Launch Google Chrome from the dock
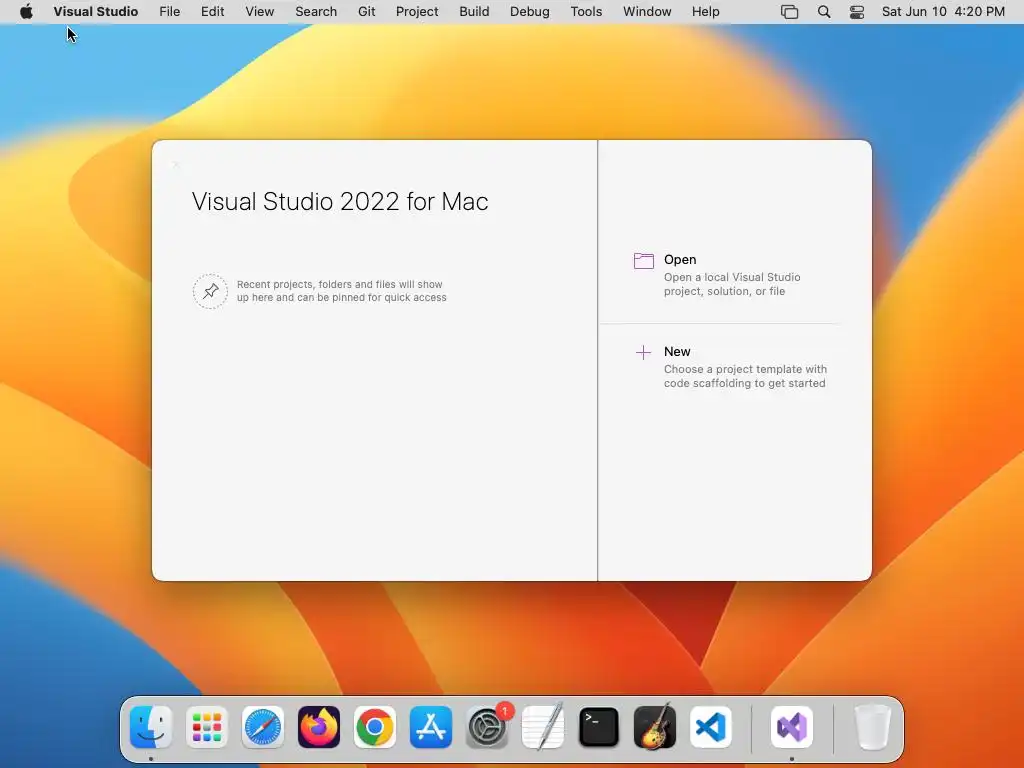This screenshot has width=1024, height=768. pos(375,727)
